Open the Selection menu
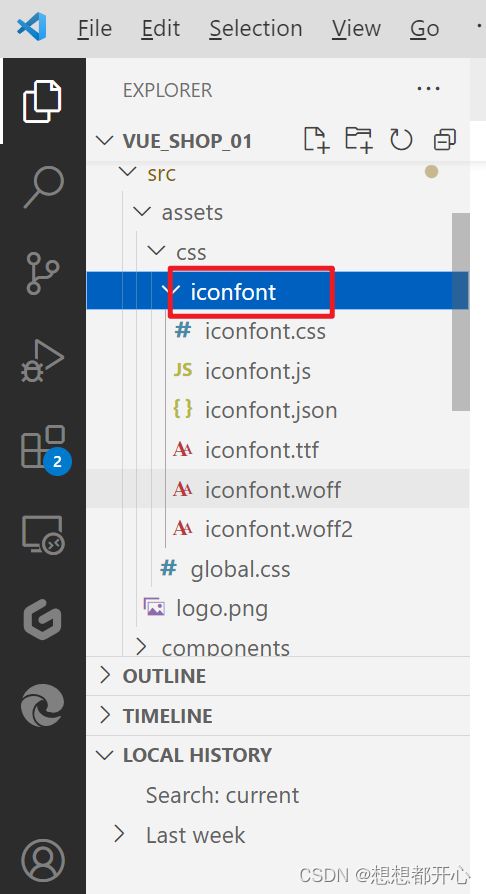 (256, 28)
